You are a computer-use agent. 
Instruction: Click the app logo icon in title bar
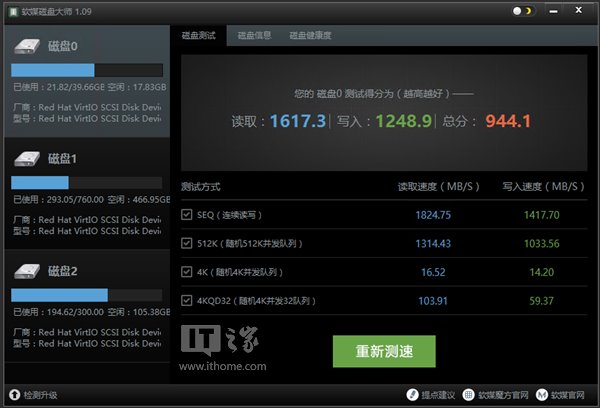tap(13, 11)
